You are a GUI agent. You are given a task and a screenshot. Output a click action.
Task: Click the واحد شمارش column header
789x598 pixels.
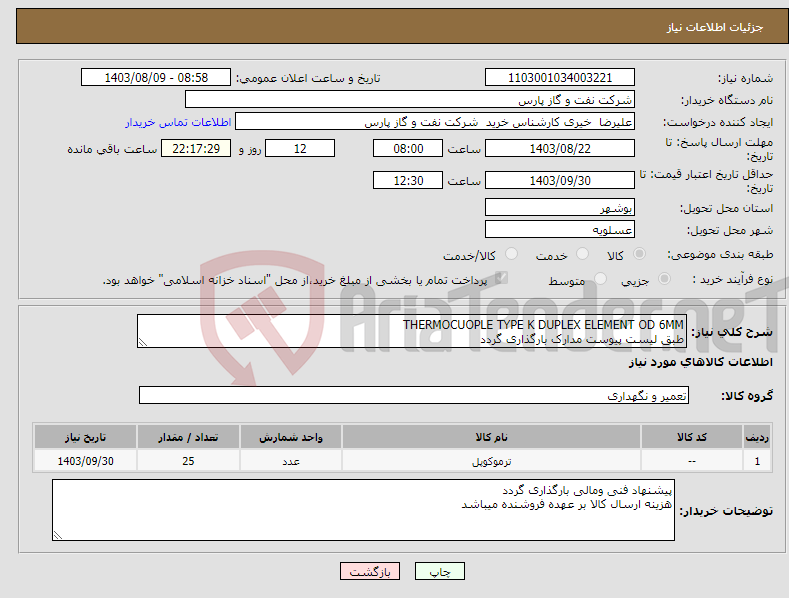291,437
